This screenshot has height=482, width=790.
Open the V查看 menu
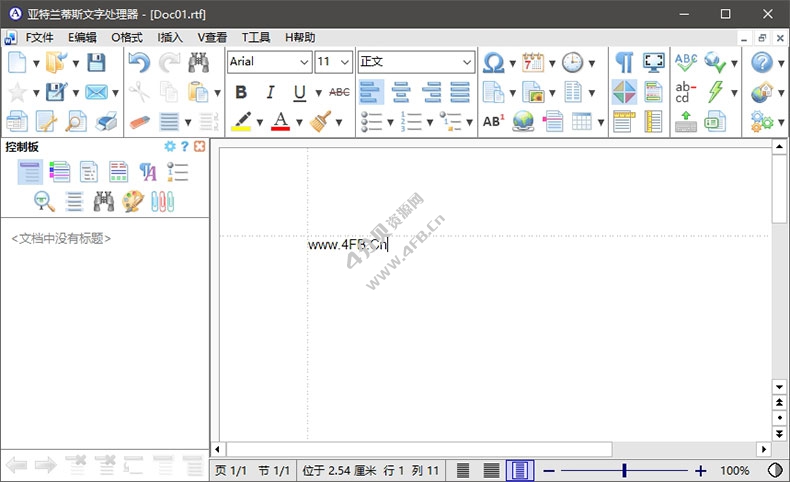[212, 38]
